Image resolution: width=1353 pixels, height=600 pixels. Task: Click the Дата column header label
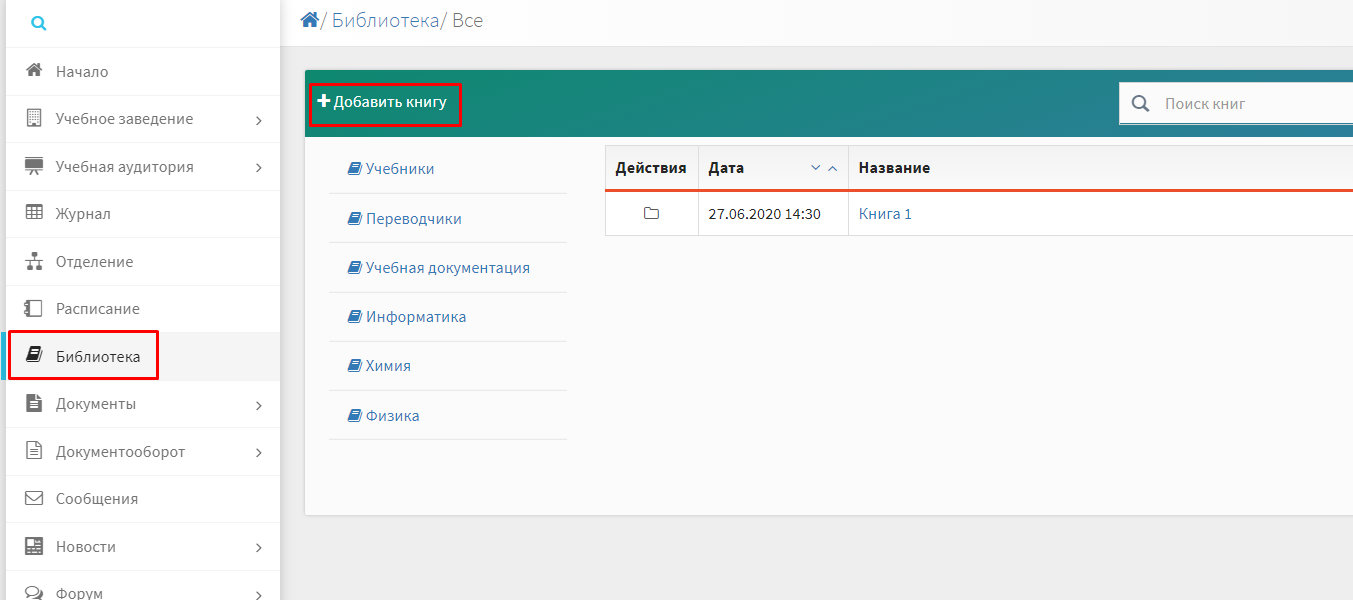click(726, 168)
